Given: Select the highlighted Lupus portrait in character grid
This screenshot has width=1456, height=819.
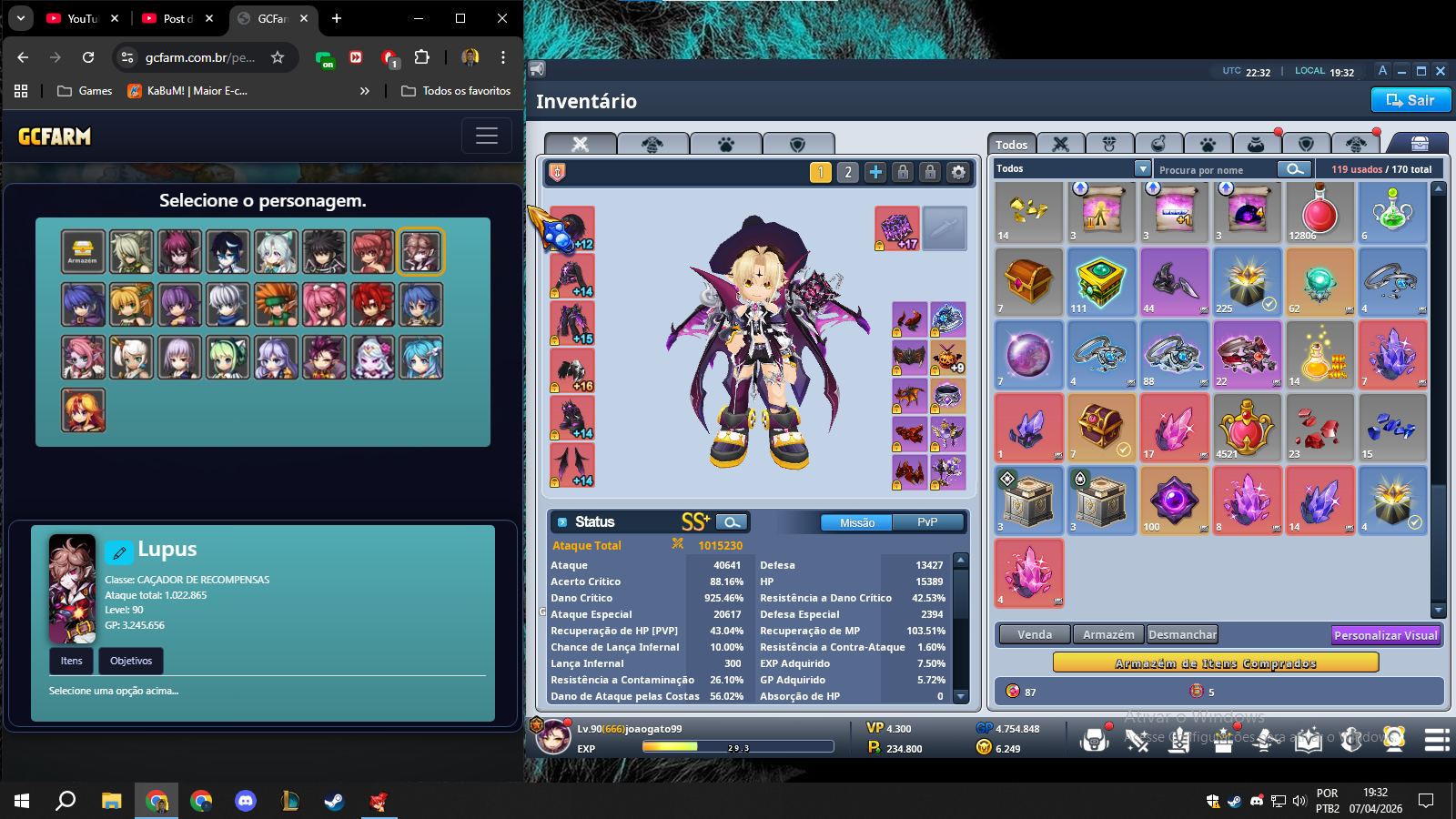Looking at the screenshot, I should 421,252.
